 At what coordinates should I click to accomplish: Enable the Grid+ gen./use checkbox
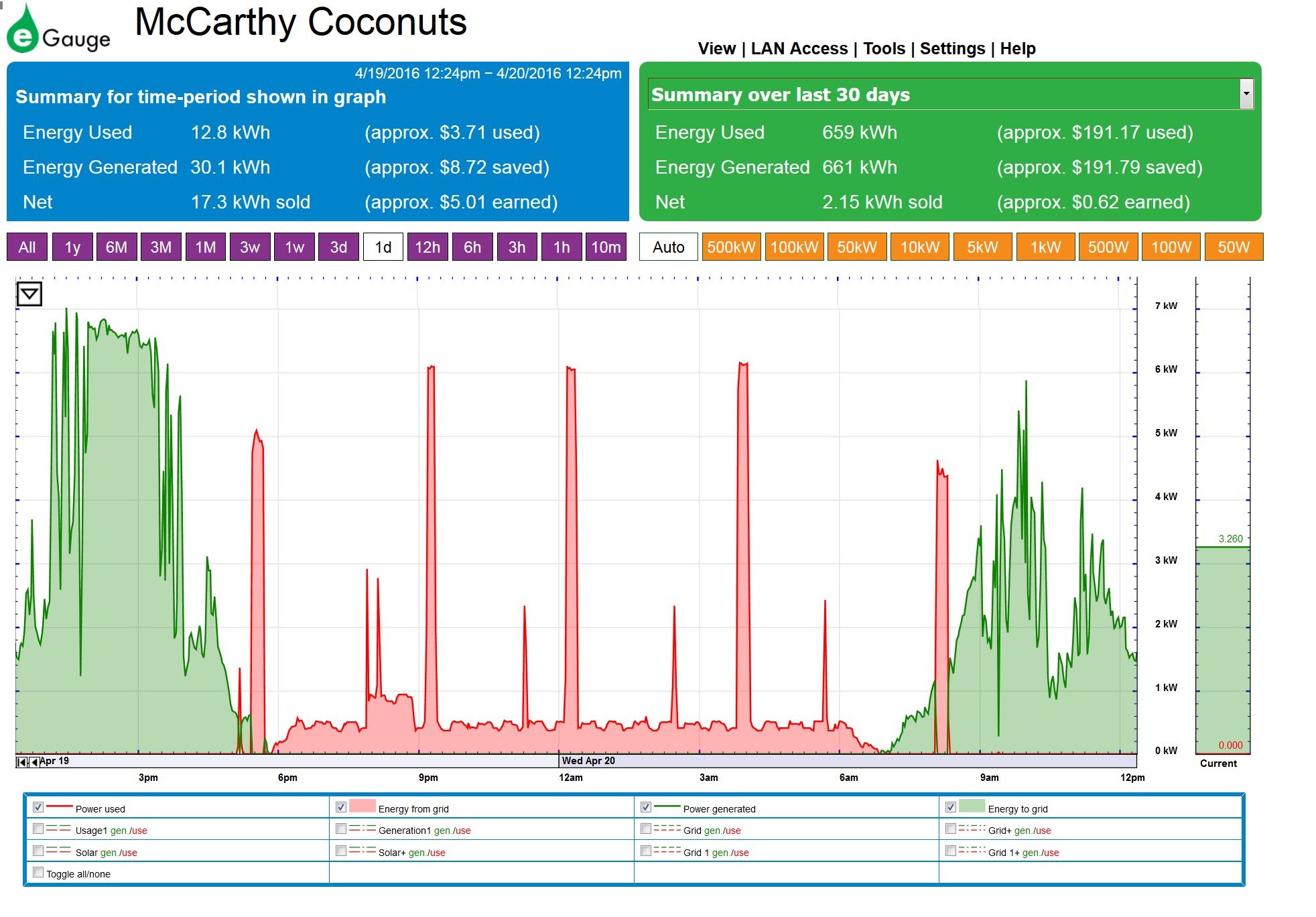click(950, 829)
